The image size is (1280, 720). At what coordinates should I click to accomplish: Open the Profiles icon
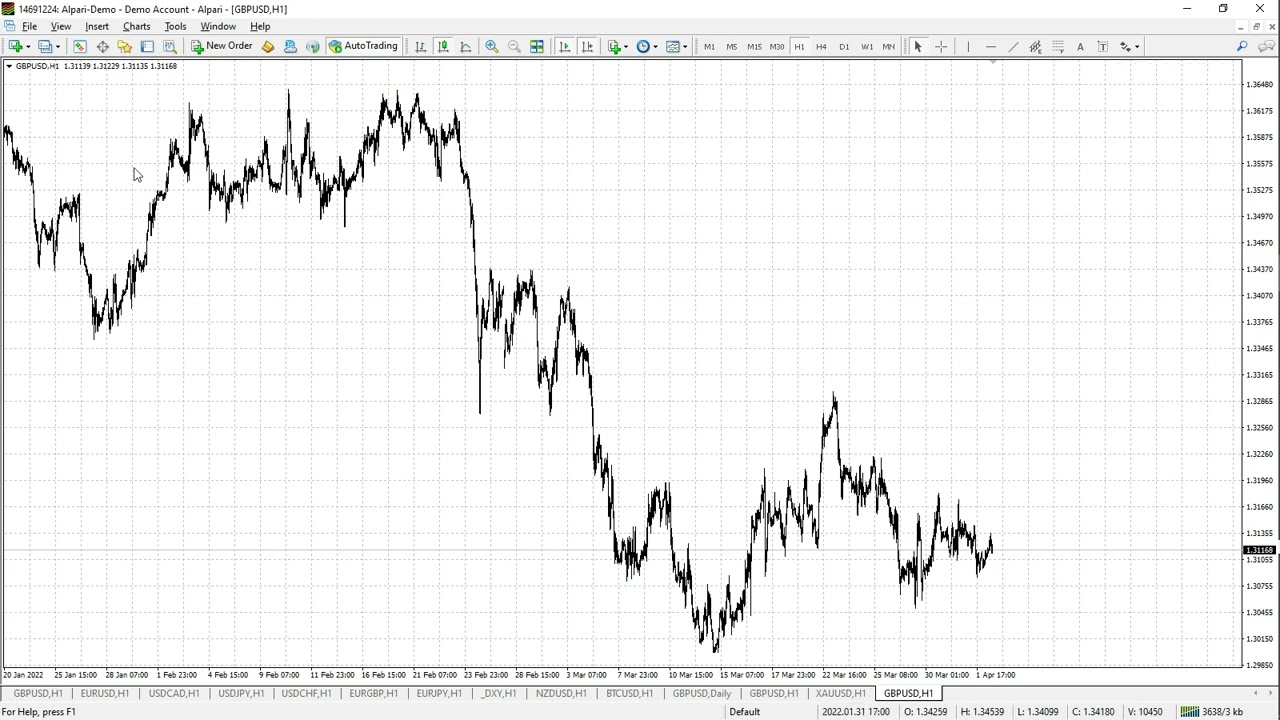[x=45, y=46]
